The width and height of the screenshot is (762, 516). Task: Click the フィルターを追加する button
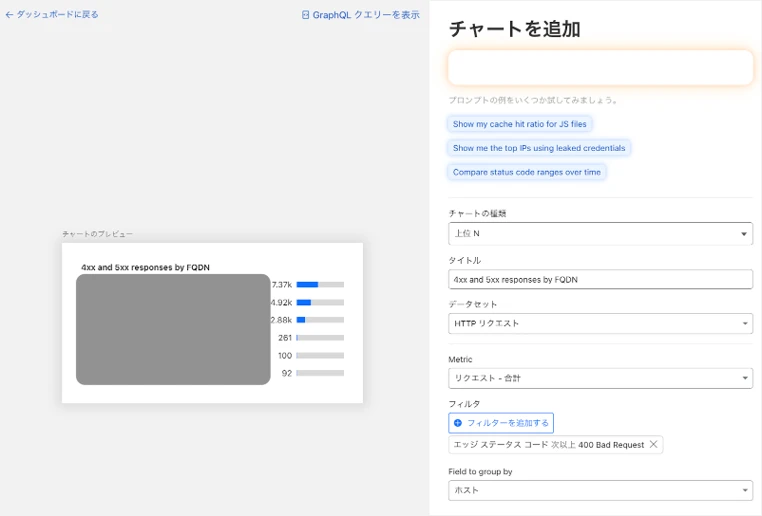point(501,423)
